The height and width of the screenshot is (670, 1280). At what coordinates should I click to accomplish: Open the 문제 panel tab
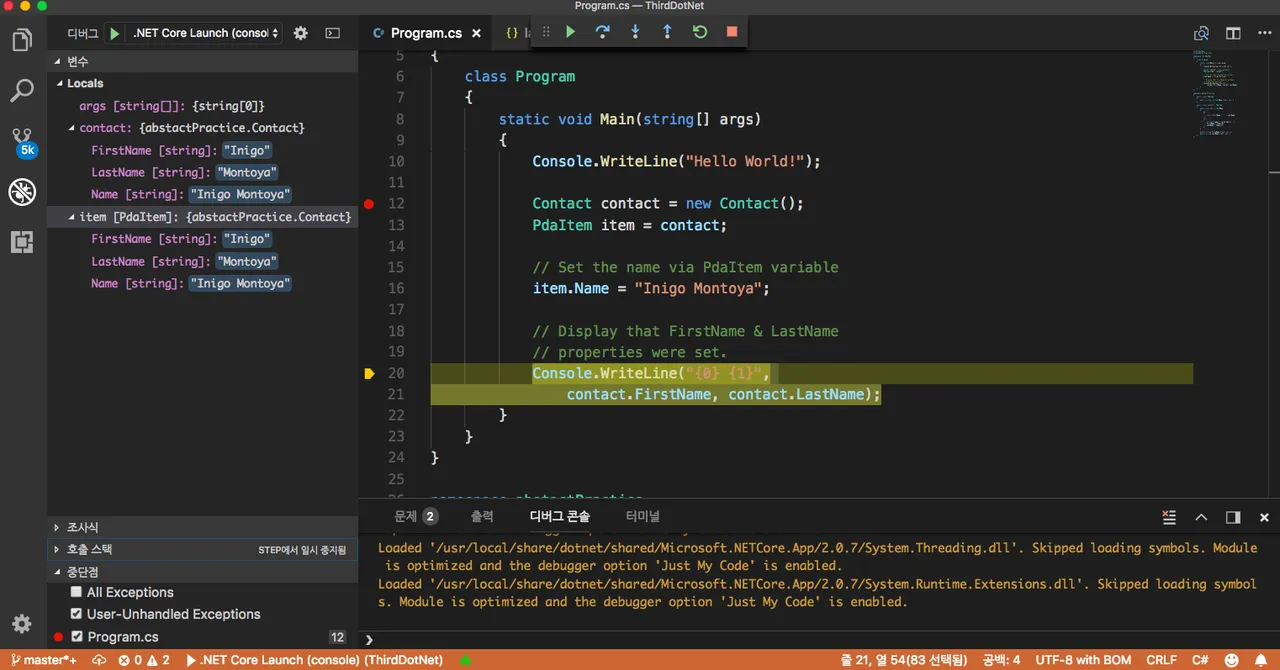click(x=416, y=517)
